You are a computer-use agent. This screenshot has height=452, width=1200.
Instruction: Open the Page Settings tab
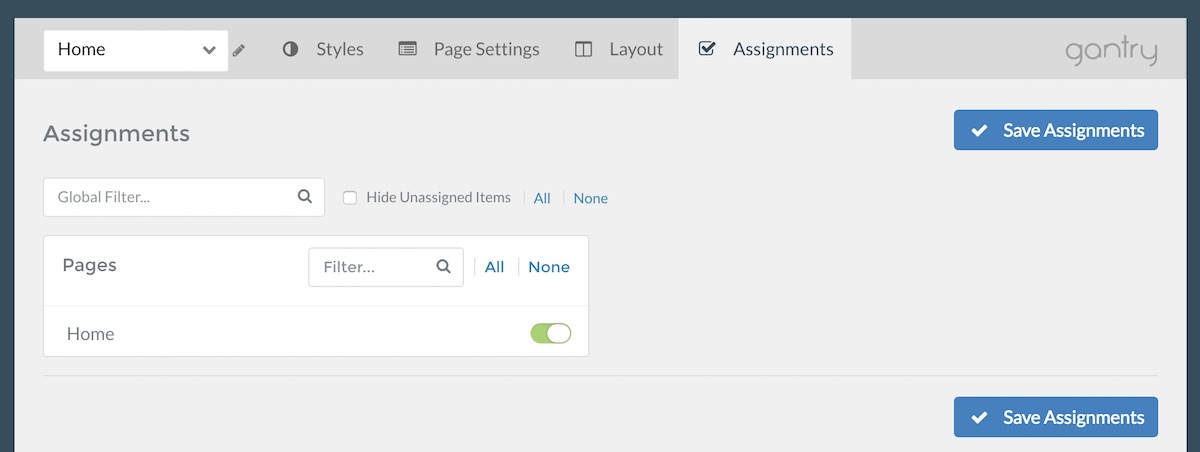click(x=469, y=49)
